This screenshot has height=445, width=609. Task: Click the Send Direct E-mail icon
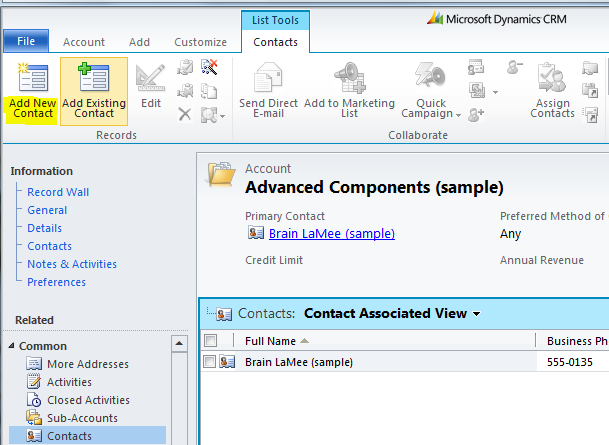click(x=267, y=79)
